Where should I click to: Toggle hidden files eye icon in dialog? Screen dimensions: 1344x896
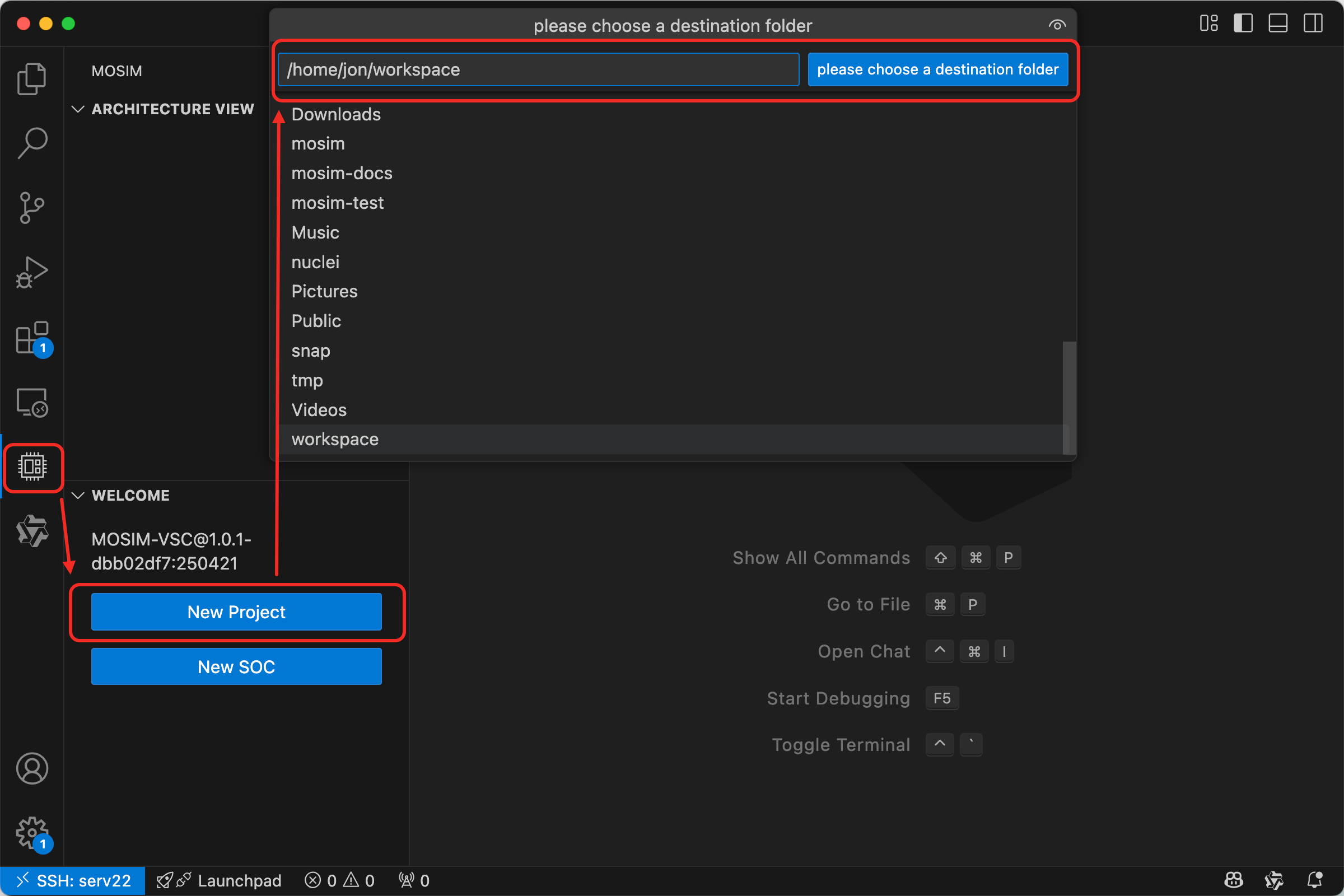[1057, 25]
